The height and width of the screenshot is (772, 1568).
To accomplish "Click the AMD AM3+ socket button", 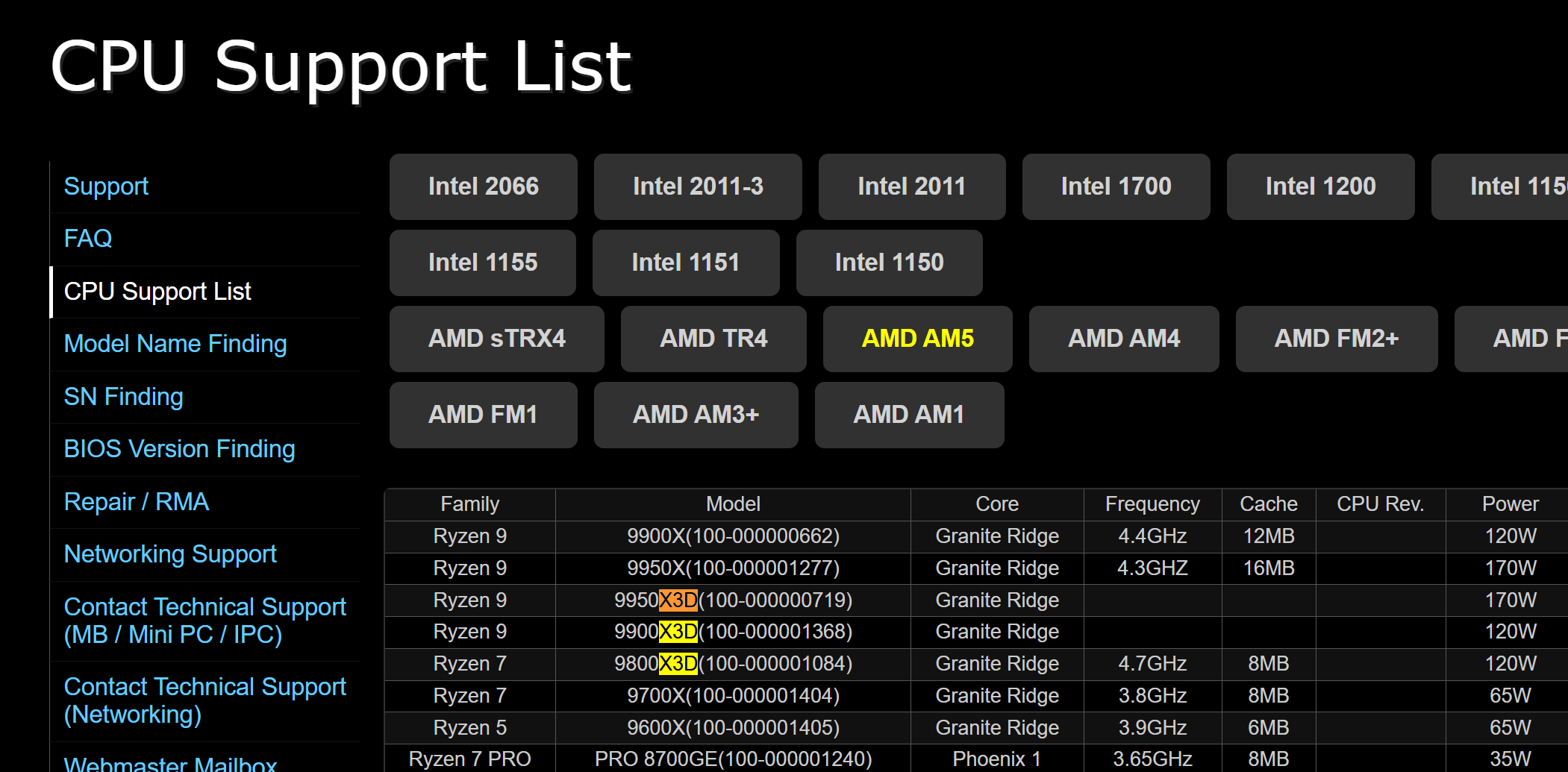I will (x=696, y=415).
